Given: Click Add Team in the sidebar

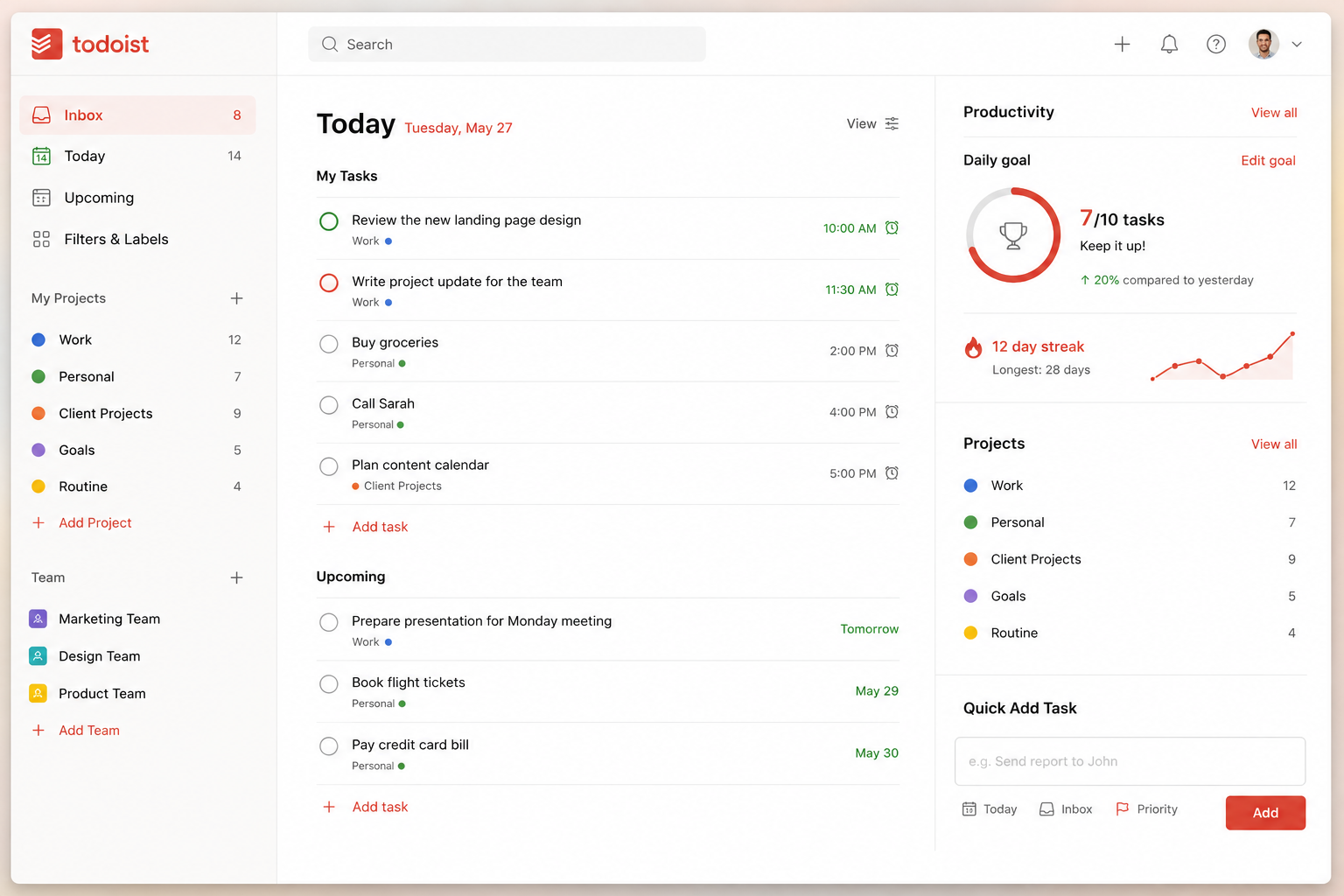Looking at the screenshot, I should point(76,730).
